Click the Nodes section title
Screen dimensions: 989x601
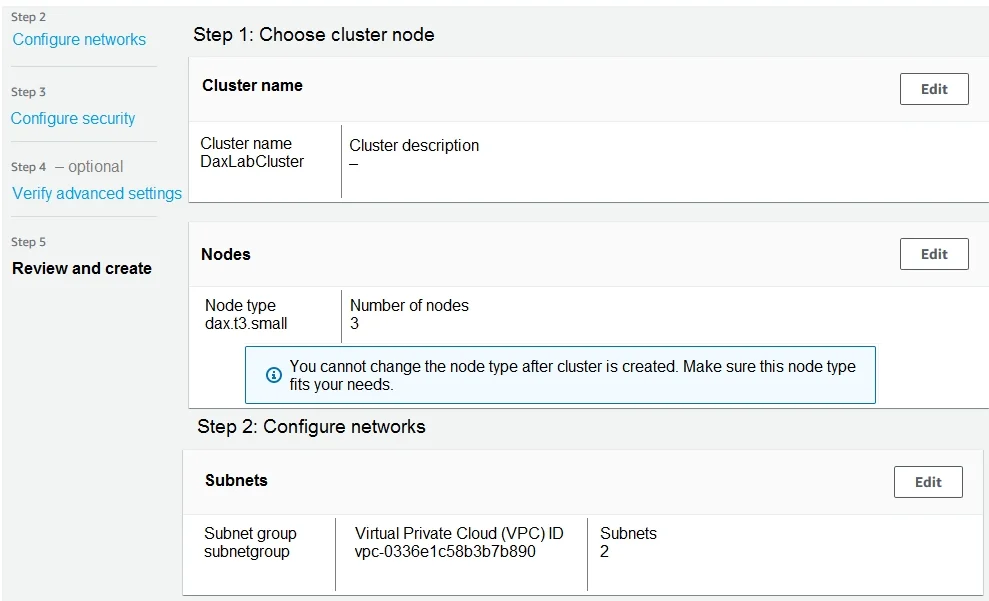pyautogui.click(x=226, y=254)
